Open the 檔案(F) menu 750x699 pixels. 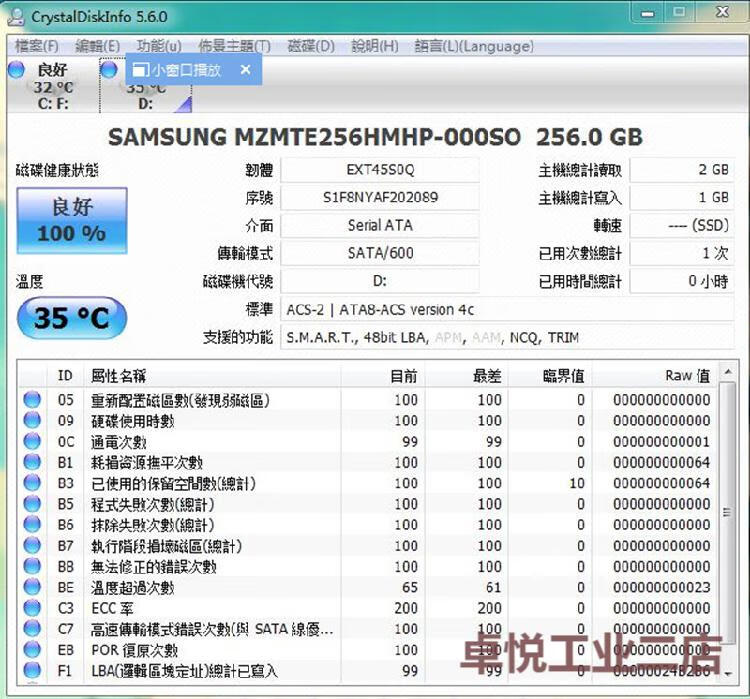click(x=37, y=46)
